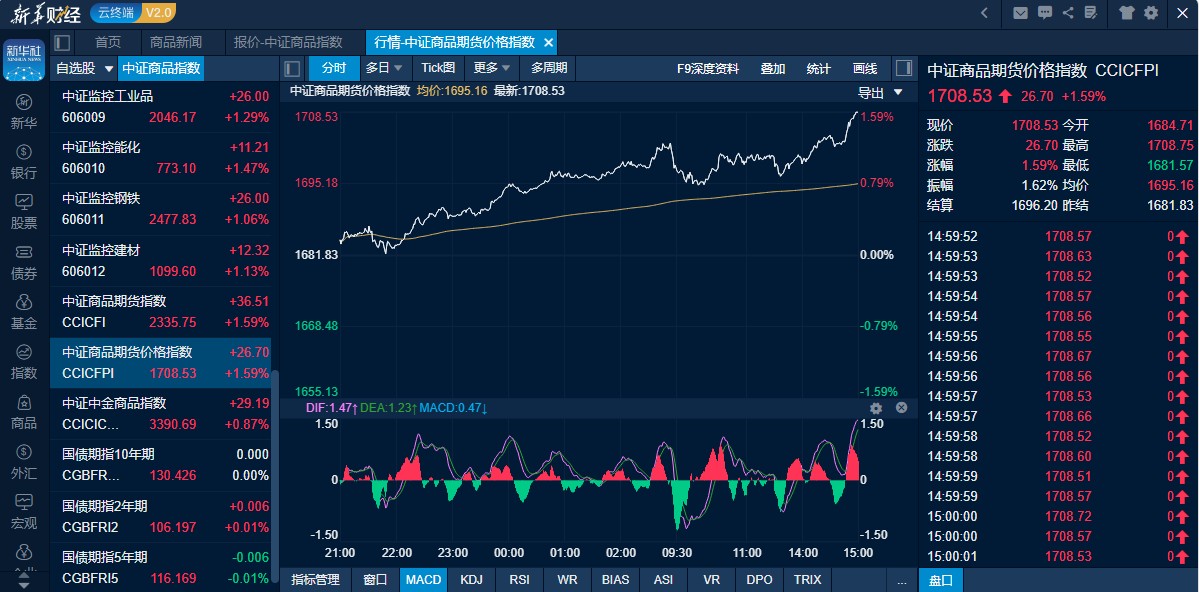Select the 分时 chart view
This screenshot has width=1199, height=592.
click(334, 68)
